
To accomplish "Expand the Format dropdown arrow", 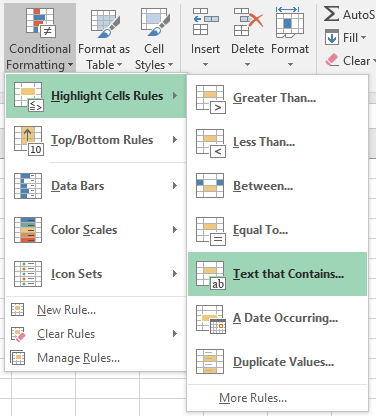I will [290, 64].
